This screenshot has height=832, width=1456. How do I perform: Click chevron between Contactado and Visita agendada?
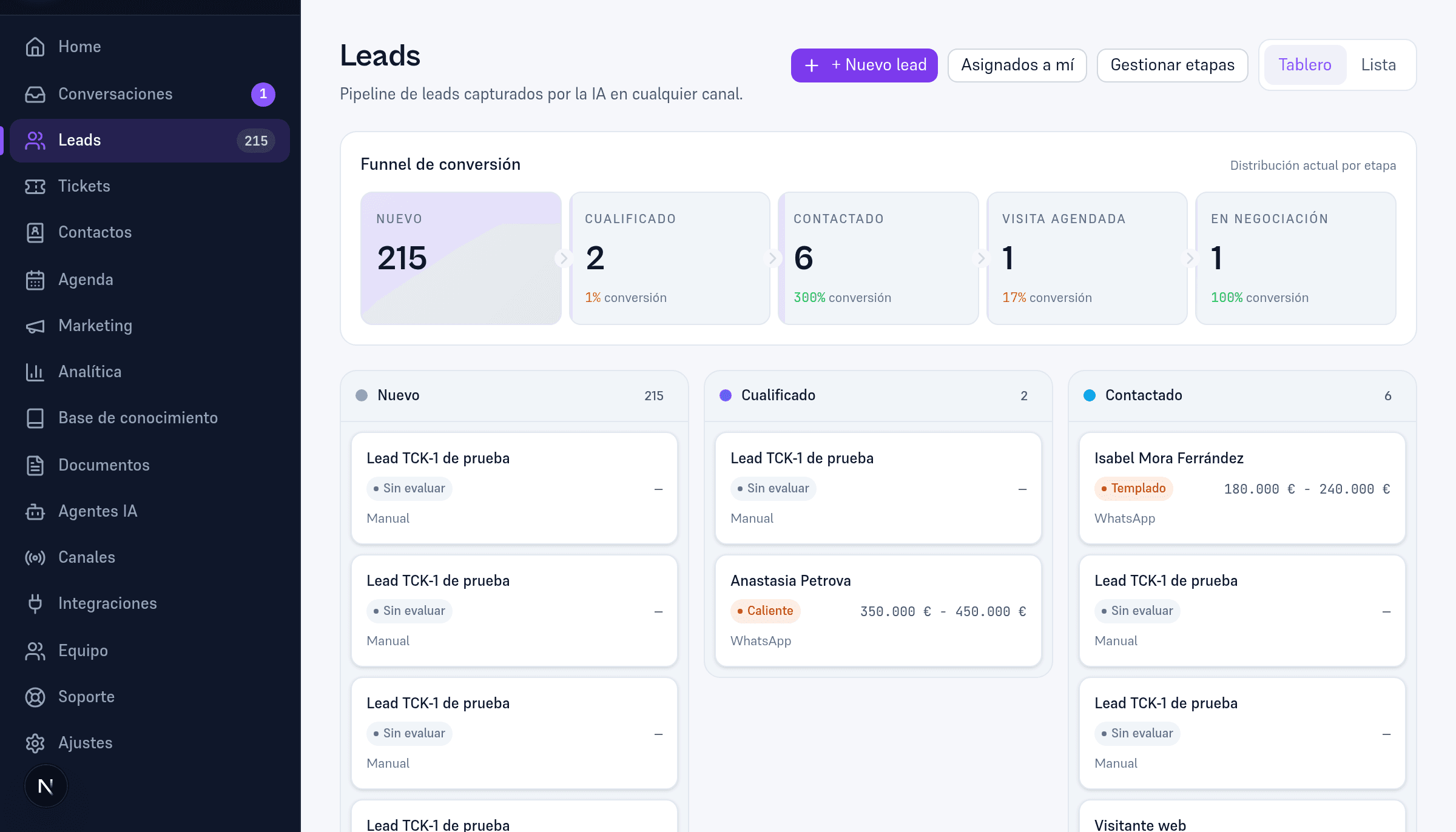(981, 258)
